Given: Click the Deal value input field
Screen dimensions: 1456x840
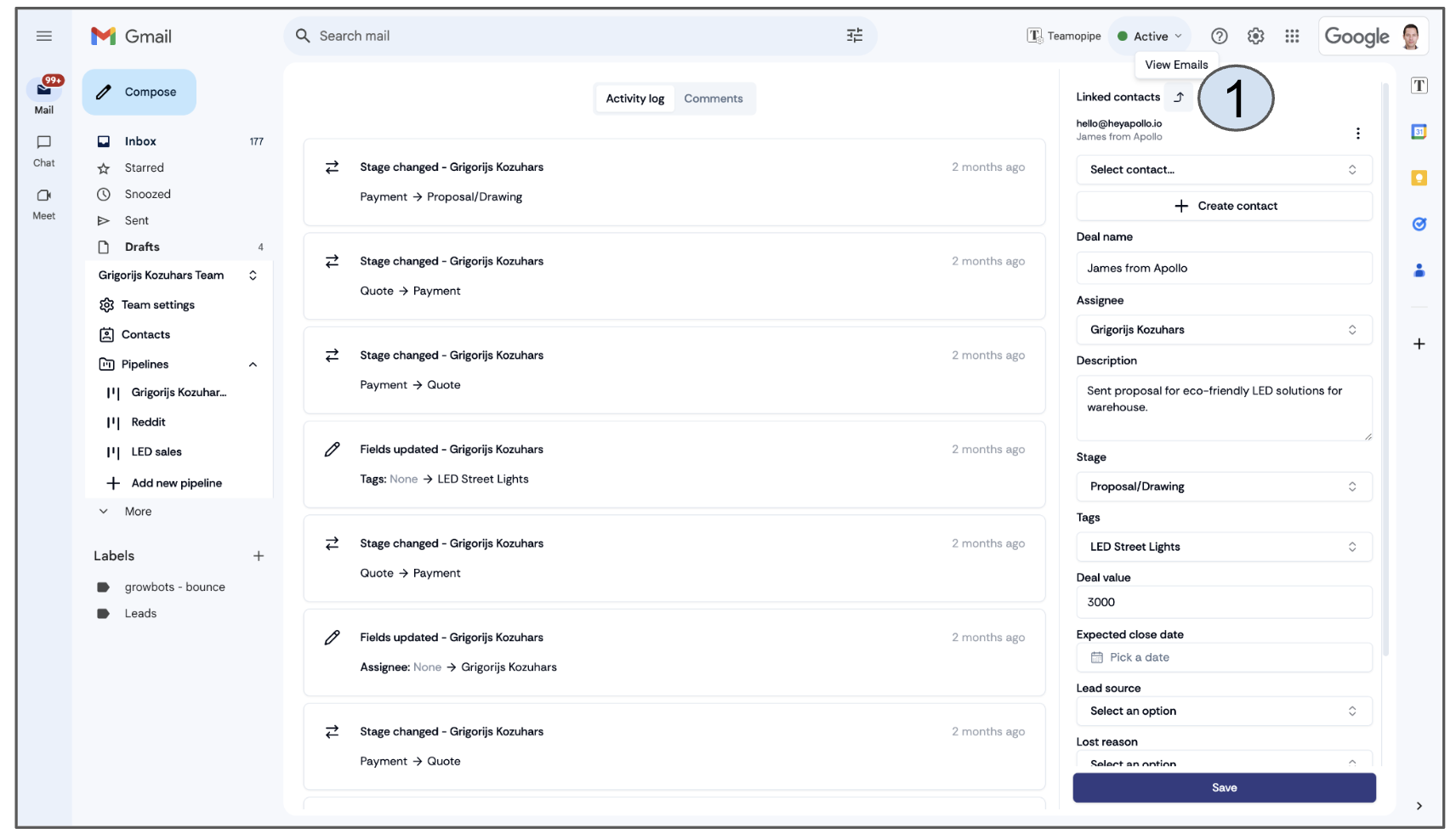Looking at the screenshot, I should (x=1223, y=602).
